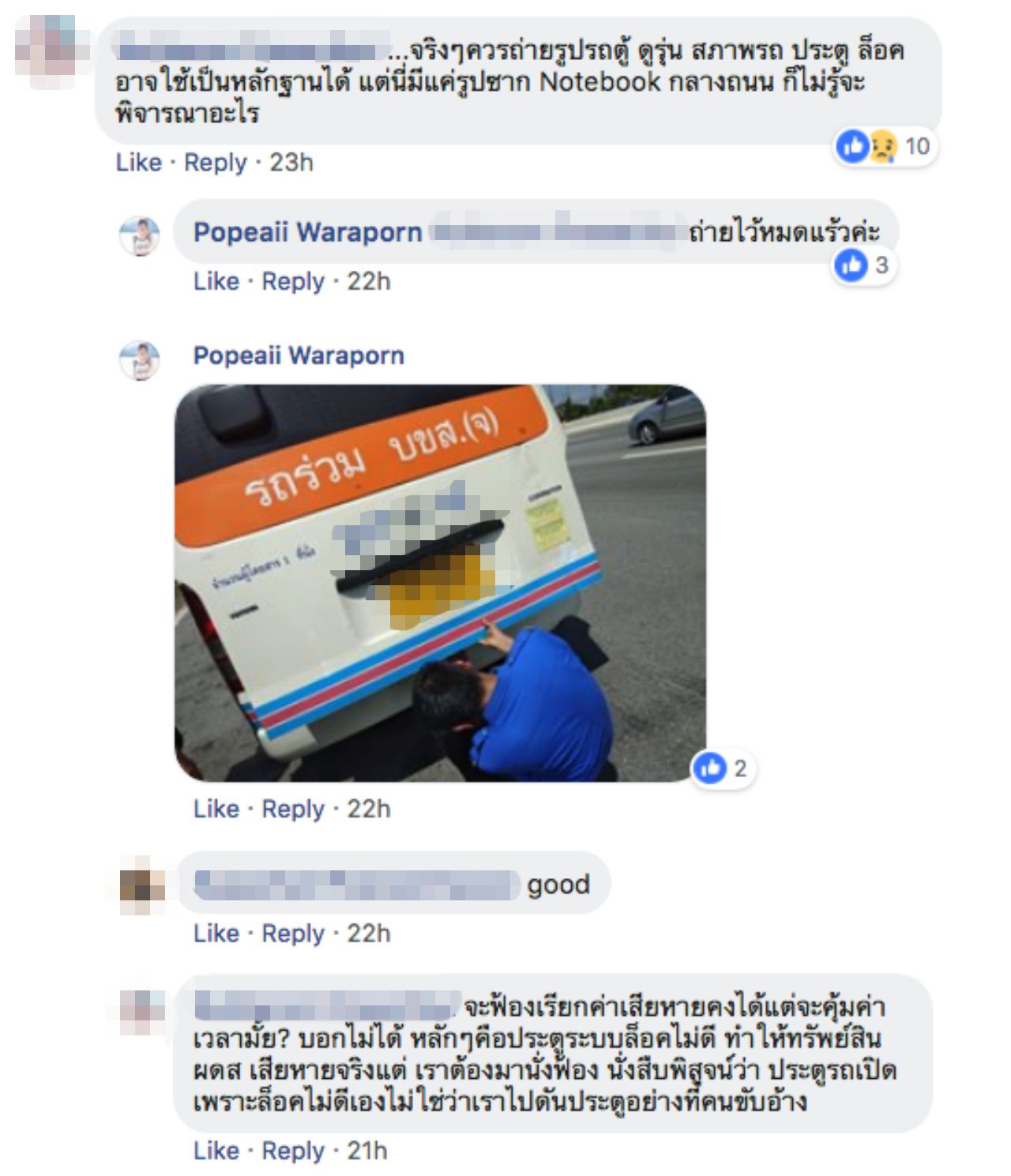Reply to the 'good' comment
This screenshot has height=1176, width=1011.
293,933
